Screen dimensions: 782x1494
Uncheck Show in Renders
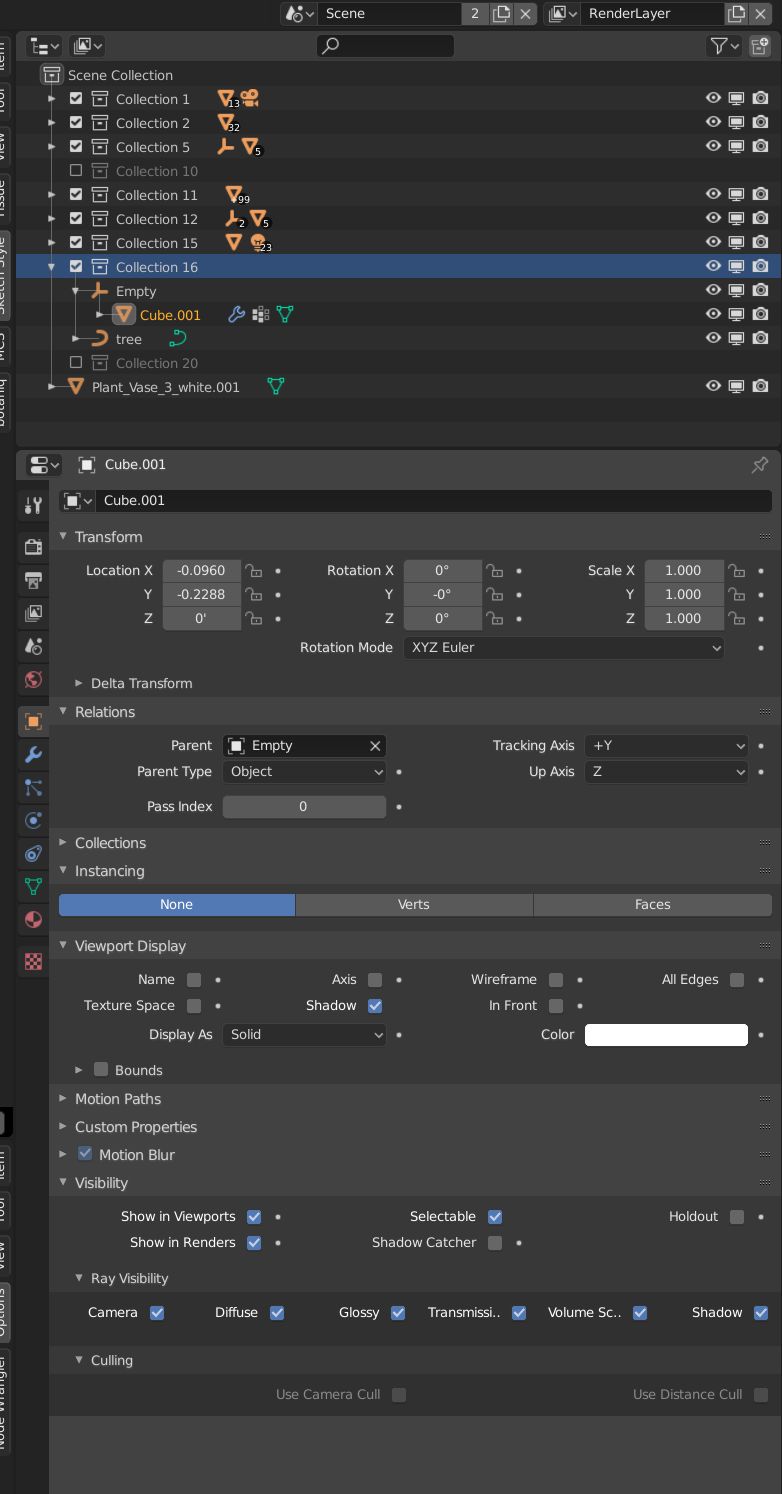[x=254, y=1242]
